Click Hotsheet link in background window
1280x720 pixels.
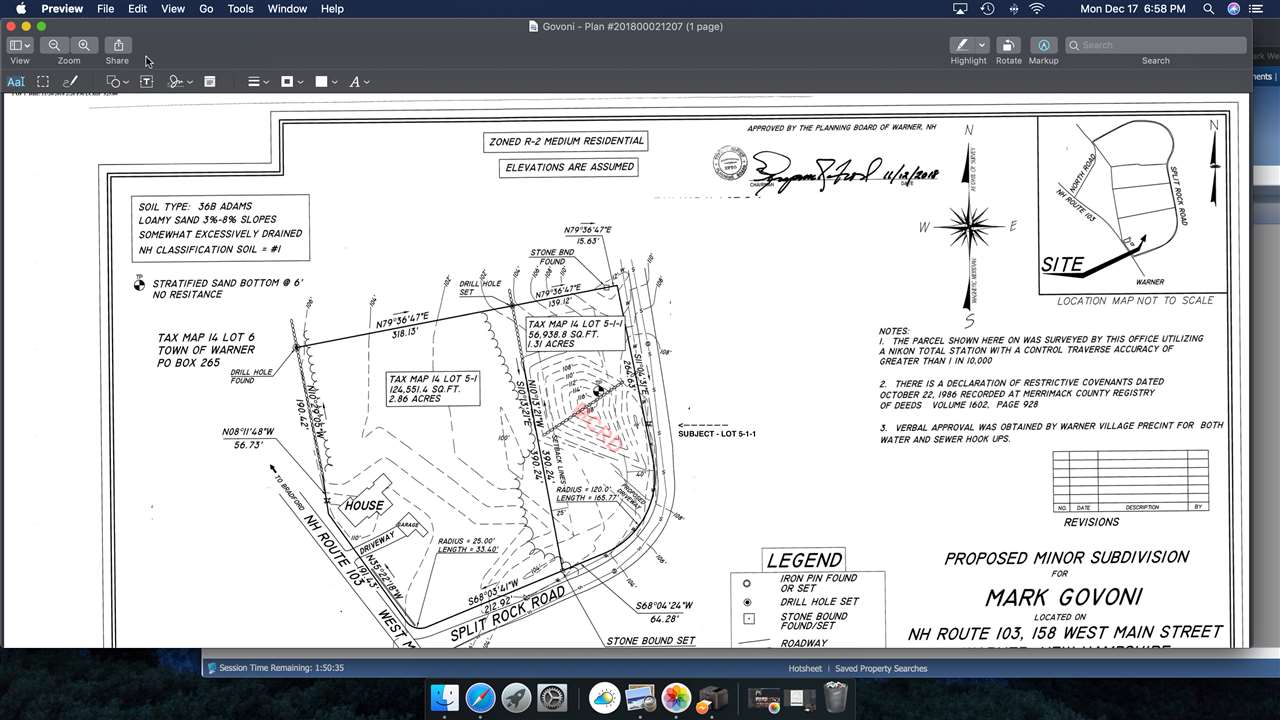tap(805, 669)
